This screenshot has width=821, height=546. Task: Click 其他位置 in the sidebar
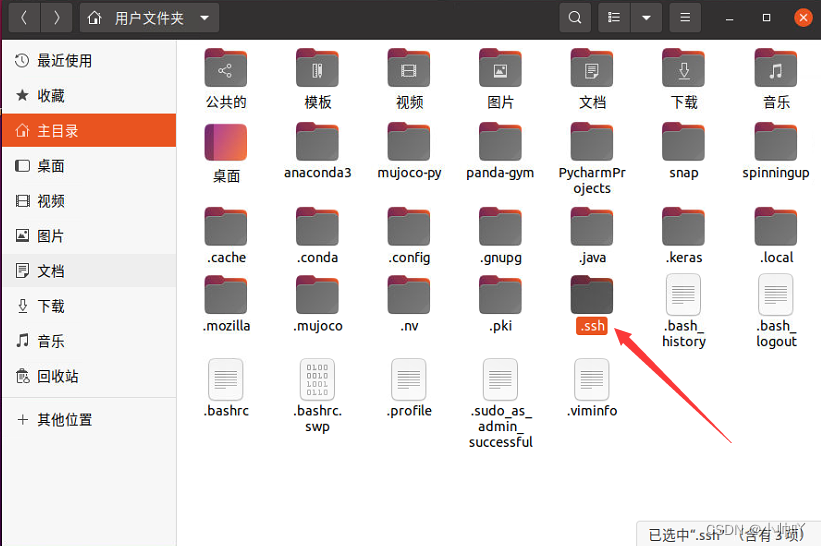[x=89, y=420]
